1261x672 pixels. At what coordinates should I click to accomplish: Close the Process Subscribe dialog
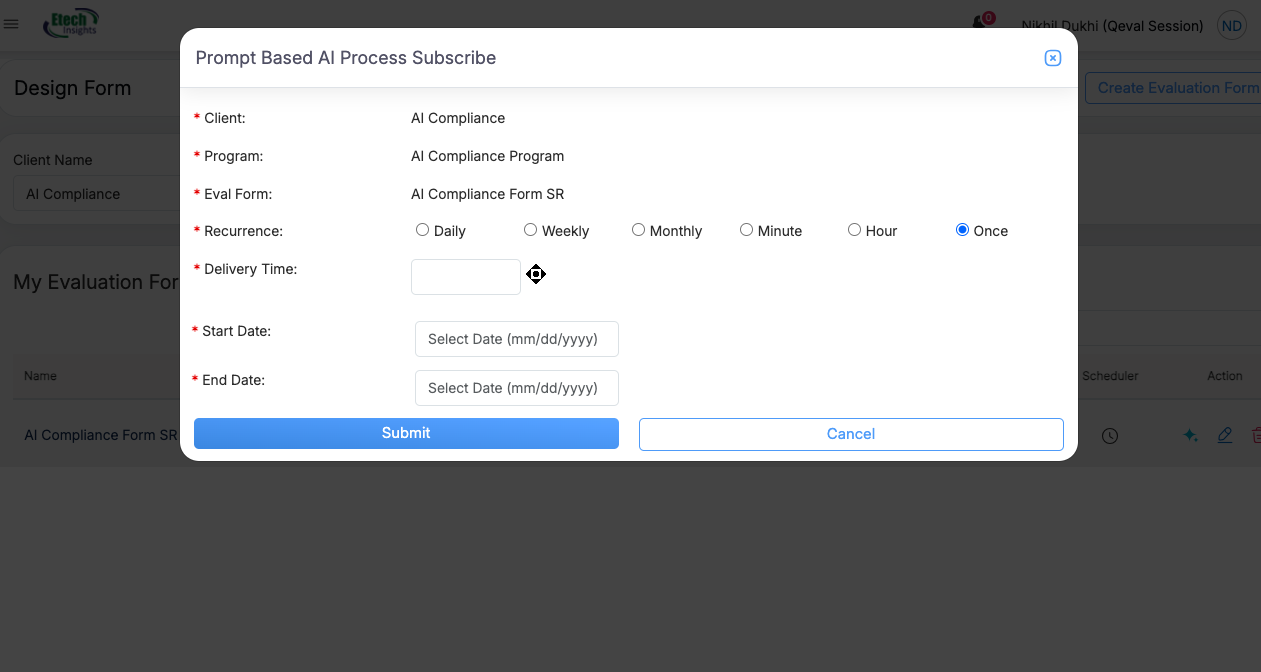pos(1052,58)
